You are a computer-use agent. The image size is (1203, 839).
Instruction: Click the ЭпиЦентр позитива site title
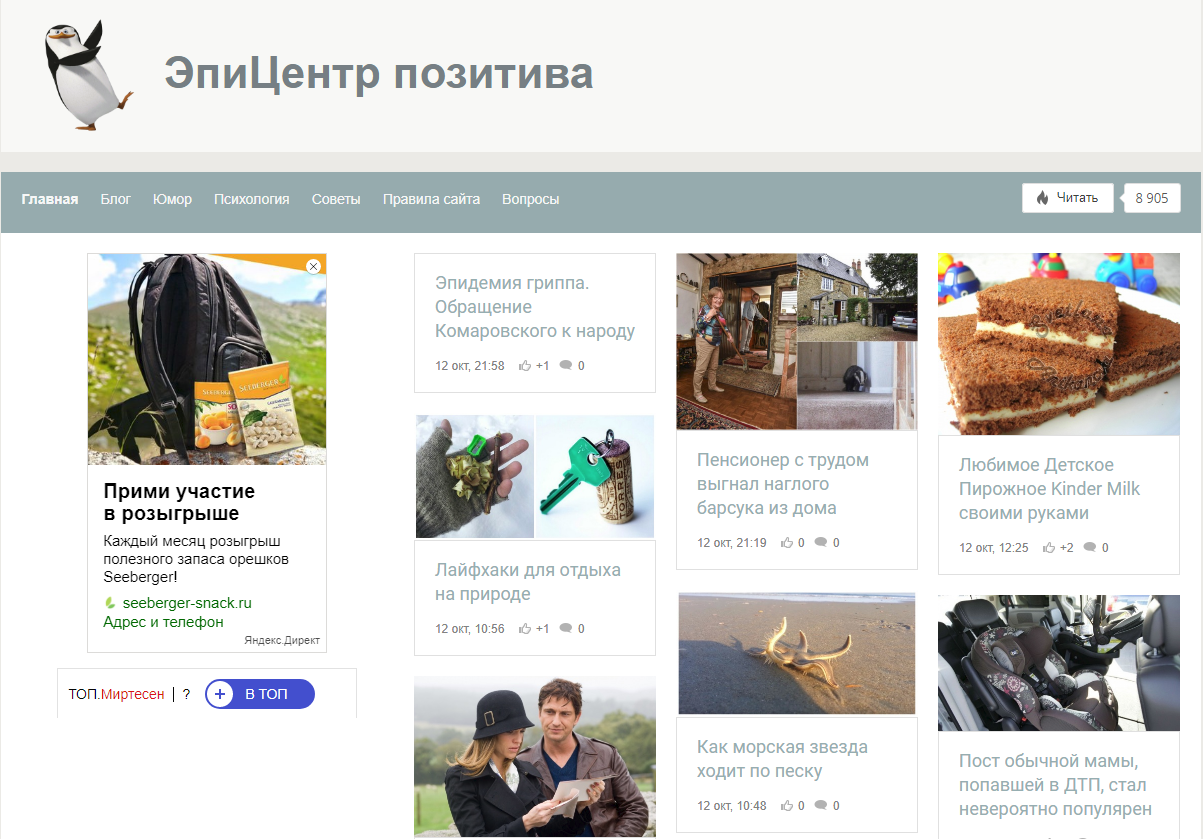[379, 74]
